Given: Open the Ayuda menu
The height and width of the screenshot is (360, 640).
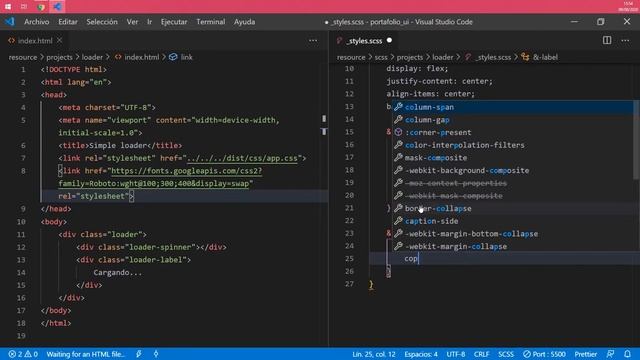Looking at the screenshot, I should 244,22.
